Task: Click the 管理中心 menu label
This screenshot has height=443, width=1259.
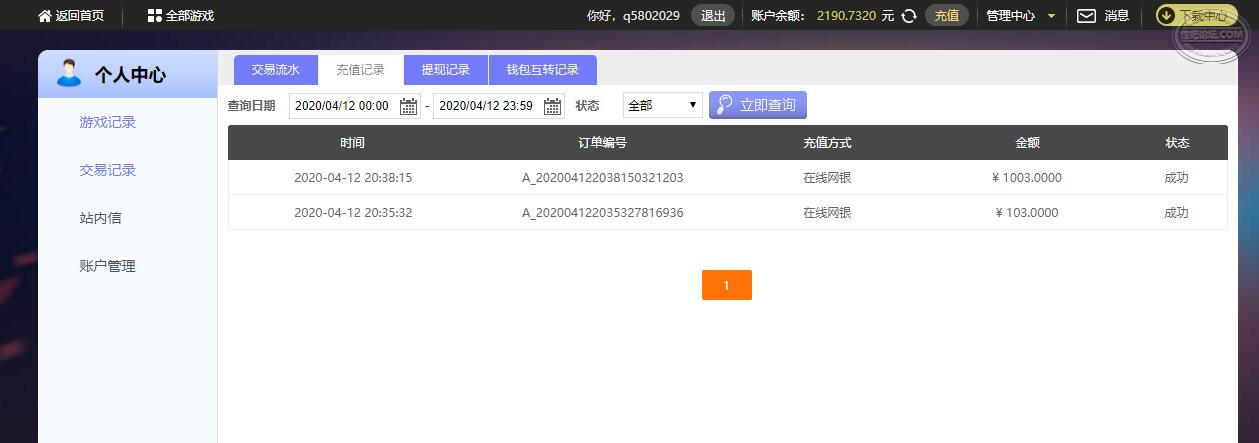Action: point(1011,16)
